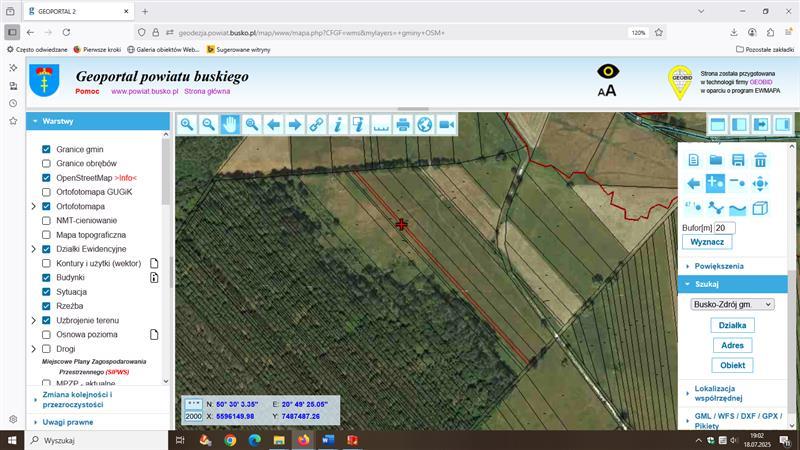Screen dimensions: 800x450
Task: Click the info 'i' identify tool
Action: 338,124
